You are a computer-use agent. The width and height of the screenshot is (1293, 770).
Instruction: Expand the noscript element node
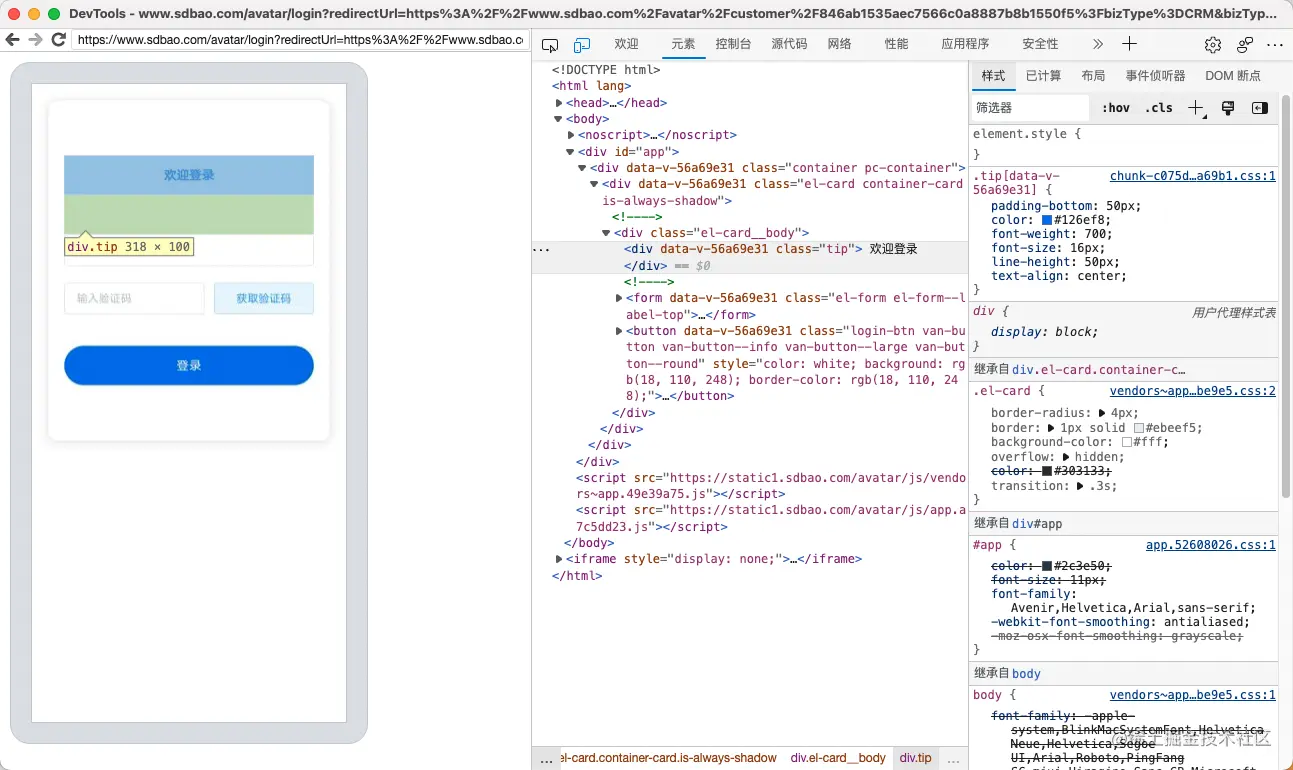coord(571,135)
